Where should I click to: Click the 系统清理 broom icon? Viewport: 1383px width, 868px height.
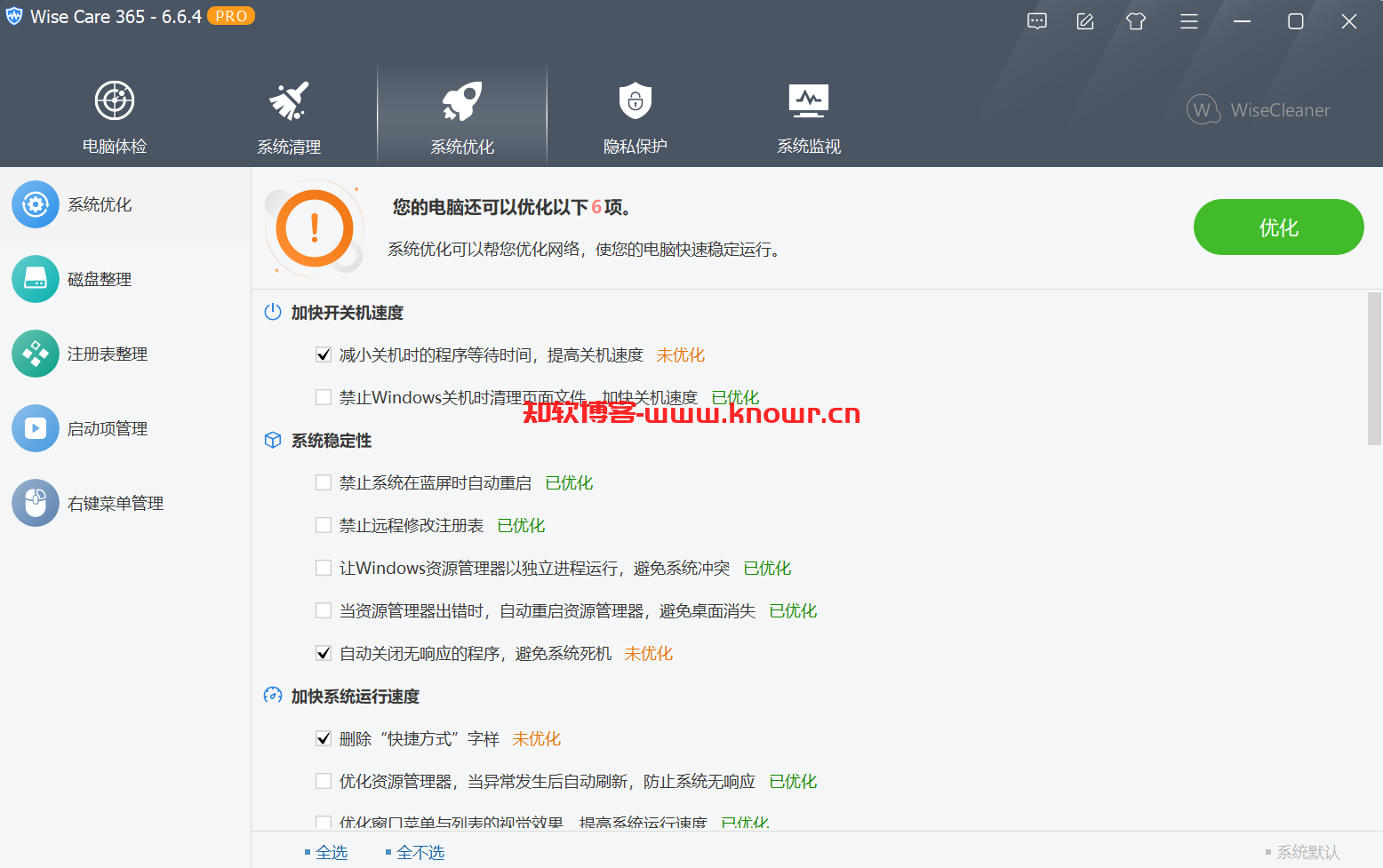[289, 100]
